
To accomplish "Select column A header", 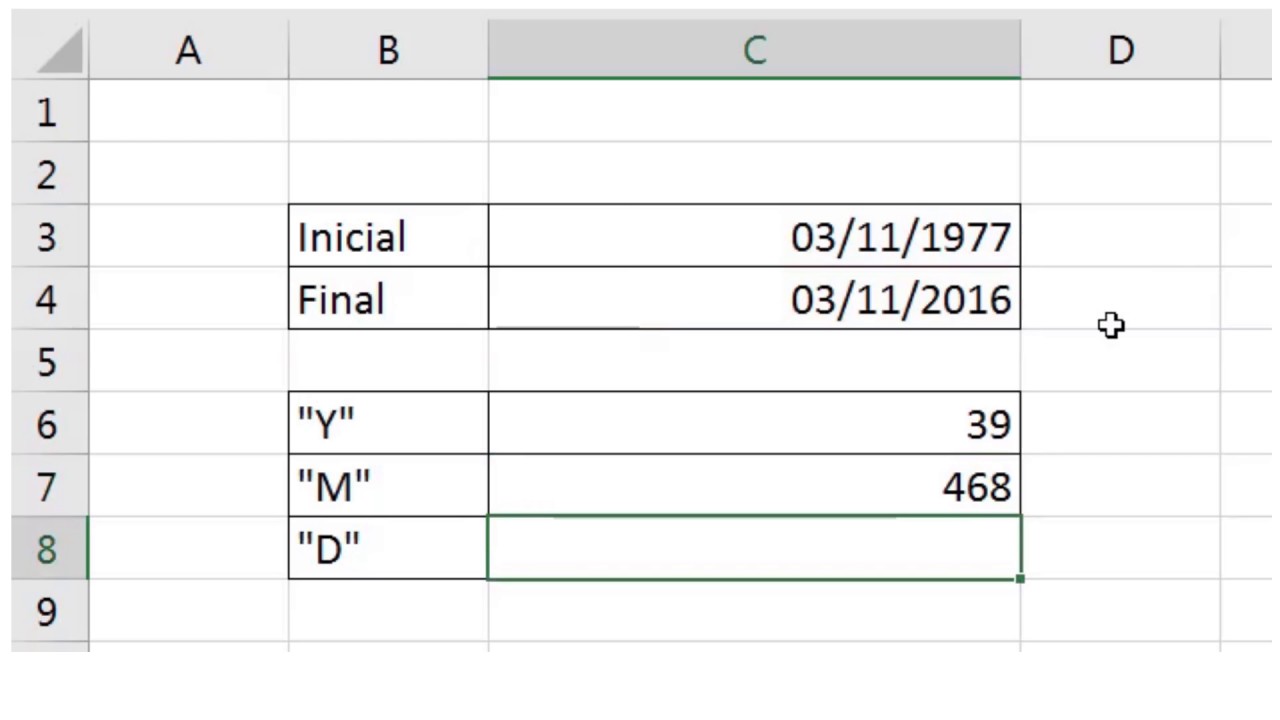I will tap(188, 50).
